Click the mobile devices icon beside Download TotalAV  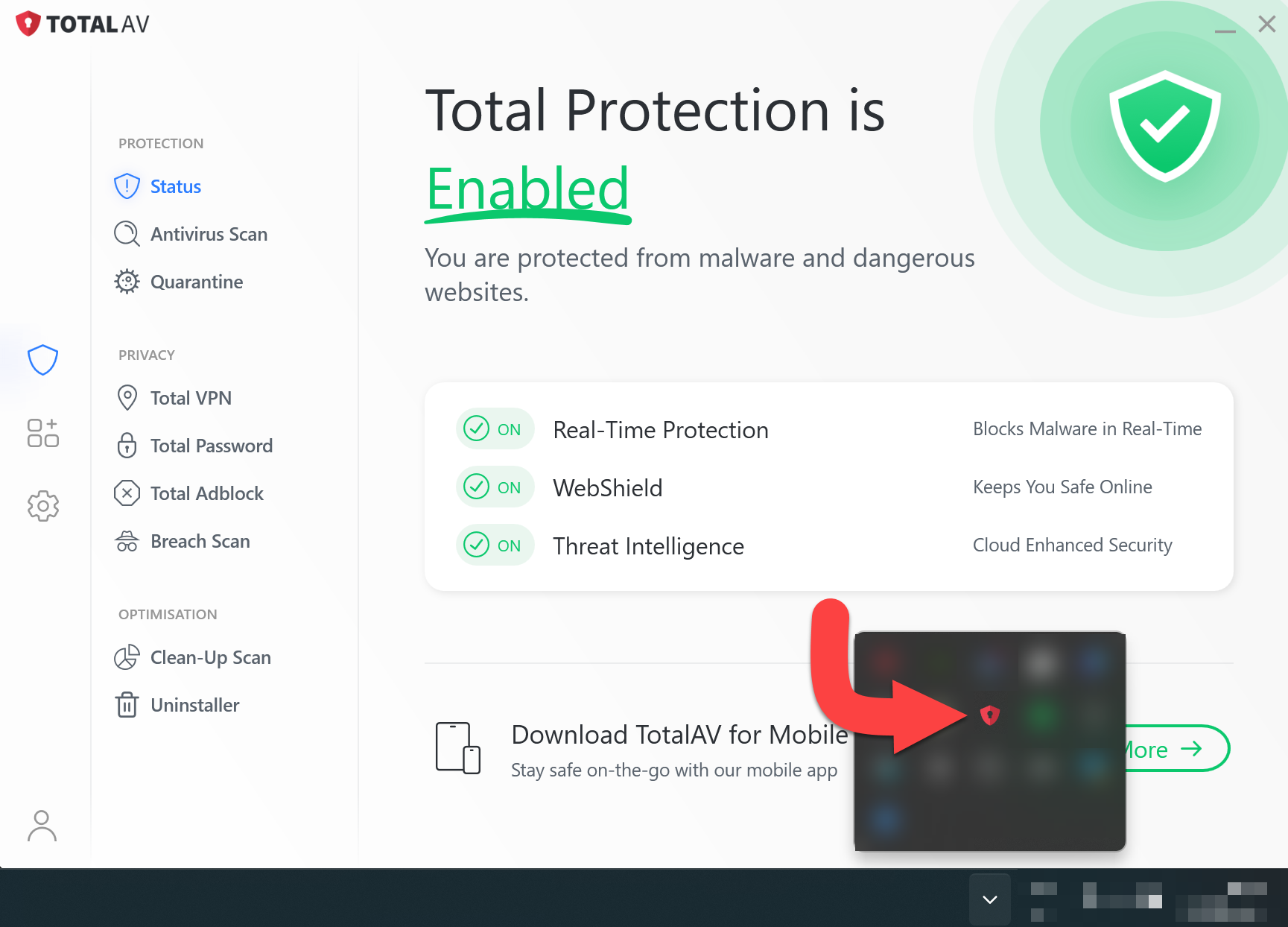pos(457,747)
